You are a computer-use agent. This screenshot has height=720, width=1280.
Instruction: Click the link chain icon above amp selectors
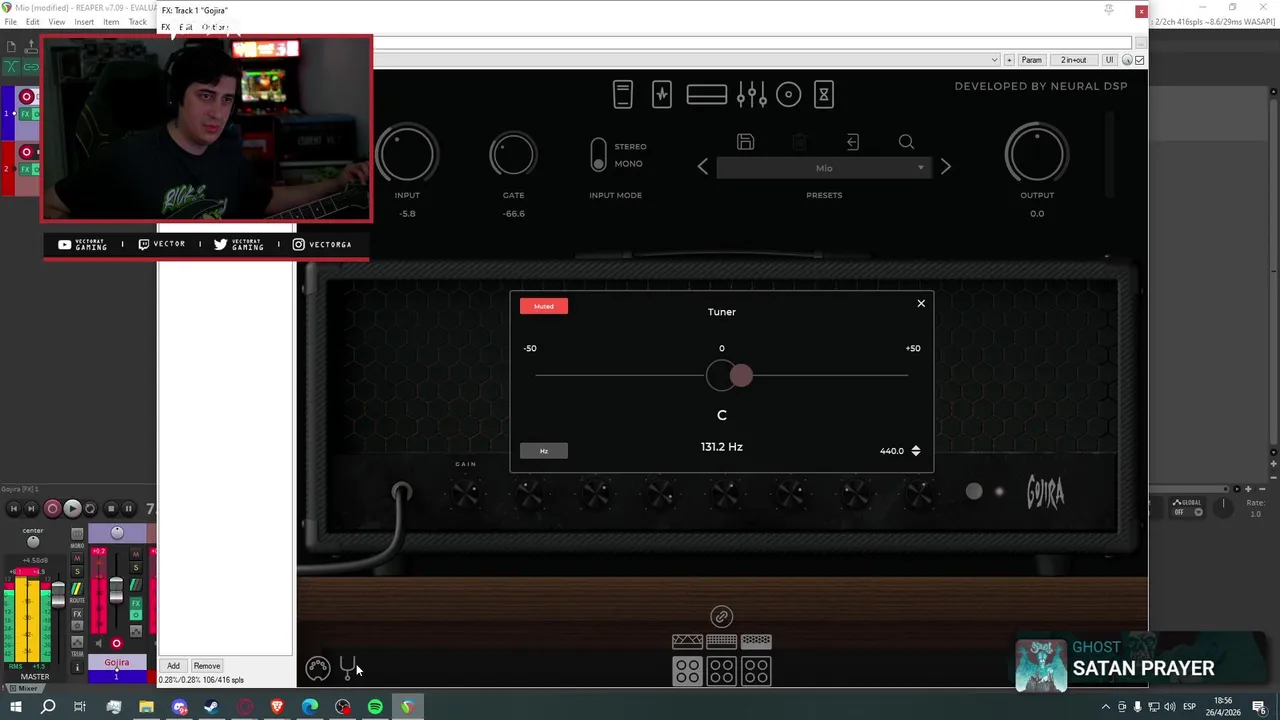pyautogui.click(x=721, y=616)
